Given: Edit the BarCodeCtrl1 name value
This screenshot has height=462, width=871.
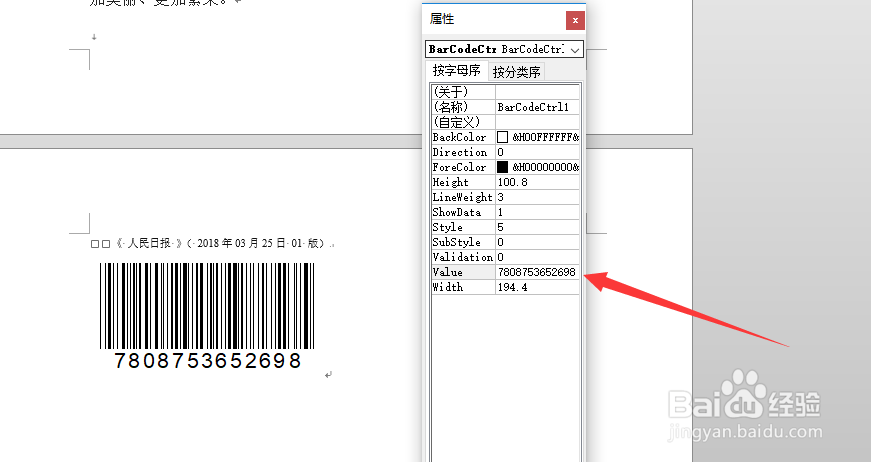Looking at the screenshot, I should click(x=537, y=107).
